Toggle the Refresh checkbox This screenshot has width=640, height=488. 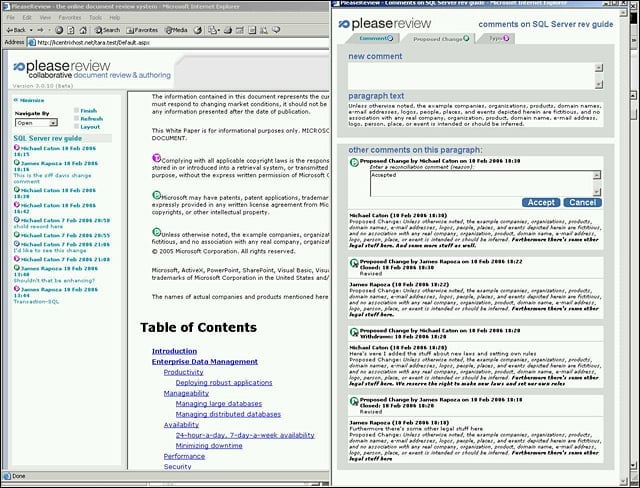click(x=76, y=119)
